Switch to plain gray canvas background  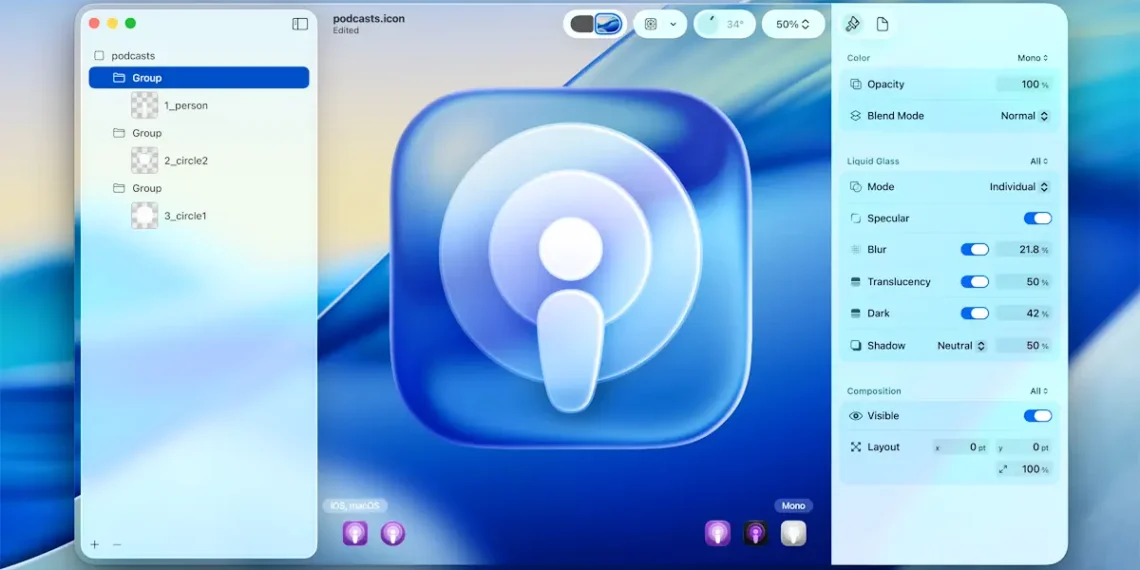pos(582,24)
